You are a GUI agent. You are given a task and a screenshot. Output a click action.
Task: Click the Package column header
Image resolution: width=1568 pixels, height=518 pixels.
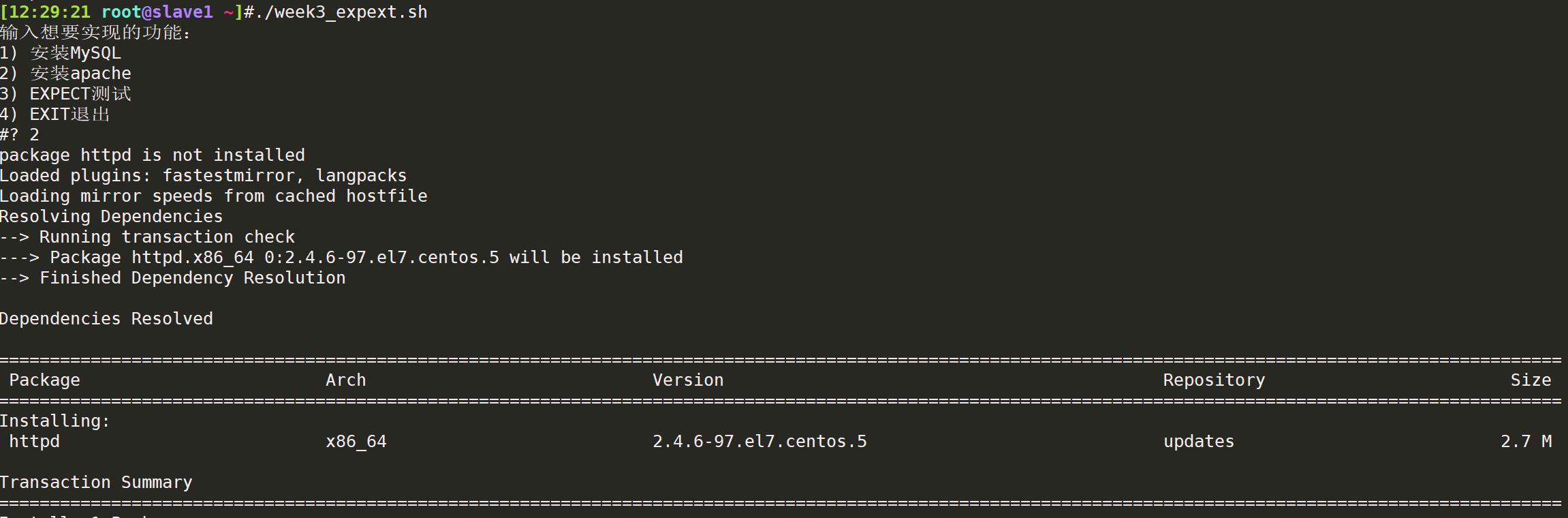[x=45, y=380]
